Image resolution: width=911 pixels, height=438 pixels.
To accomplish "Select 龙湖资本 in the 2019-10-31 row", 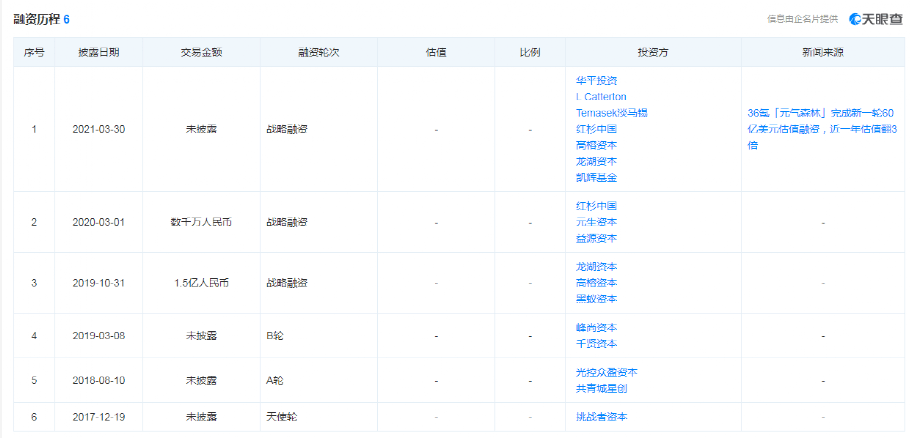I will coord(596,267).
